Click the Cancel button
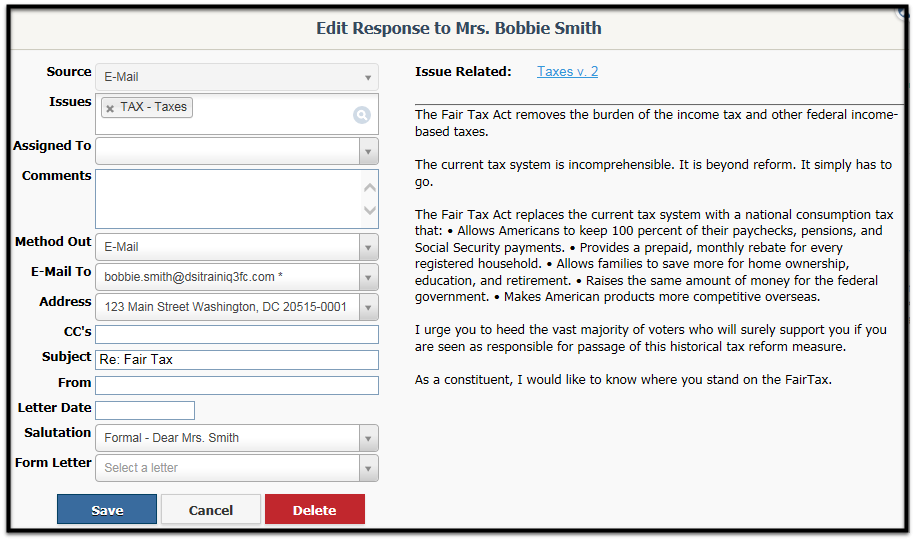This screenshot has height=541, width=915. click(x=211, y=509)
